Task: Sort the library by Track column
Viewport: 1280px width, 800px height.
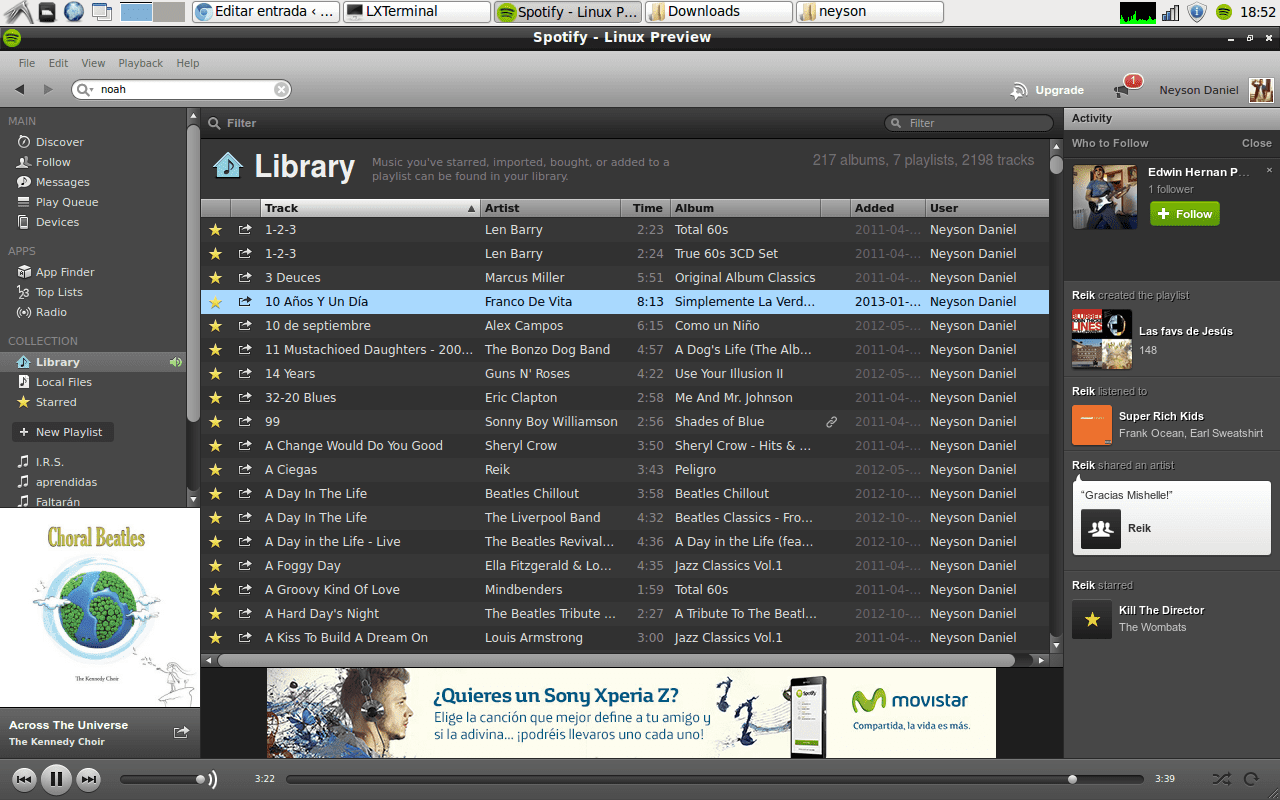Action: (370, 208)
